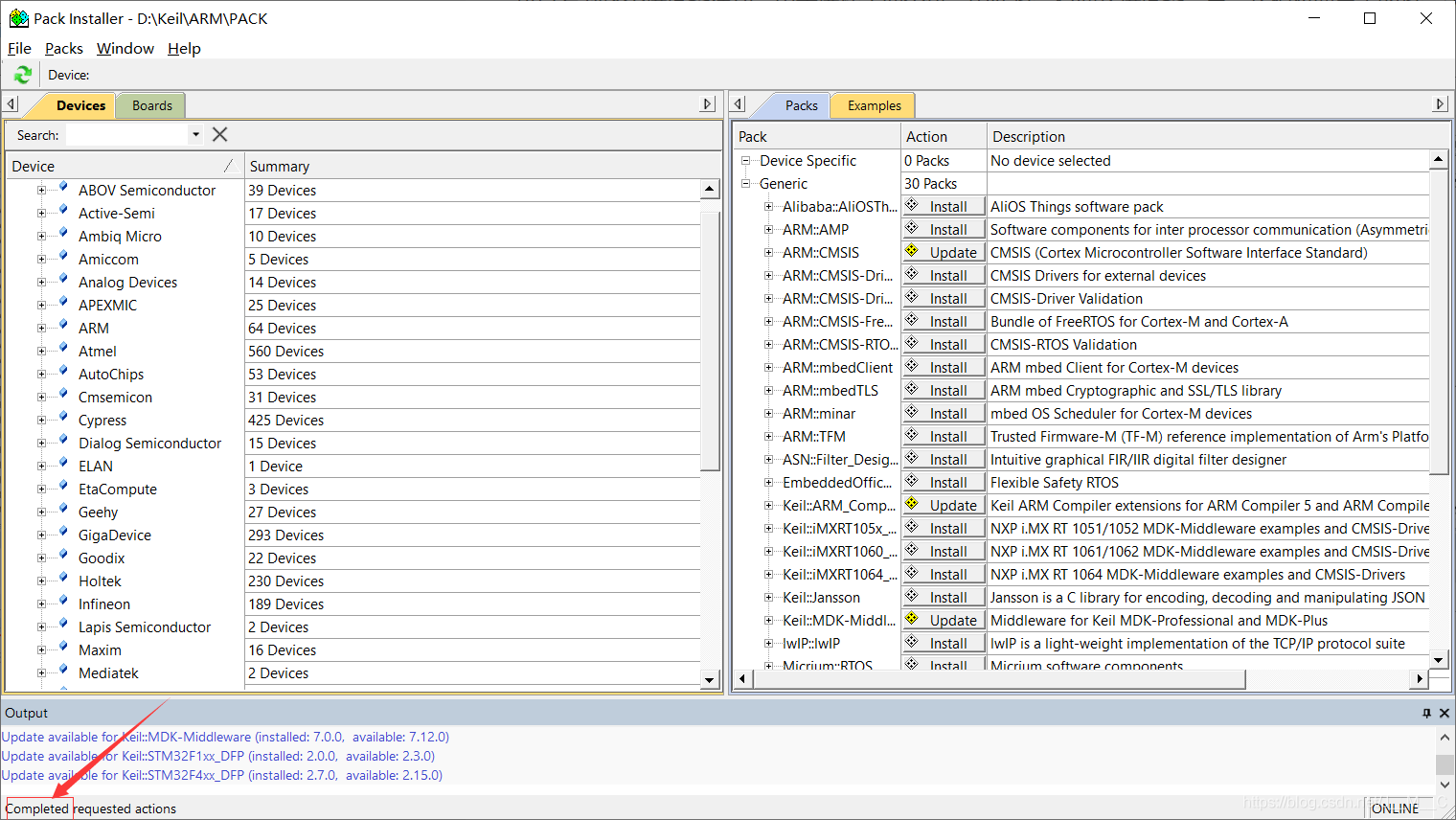
Task: Sort by the Device column header
Action: [x=125, y=166]
